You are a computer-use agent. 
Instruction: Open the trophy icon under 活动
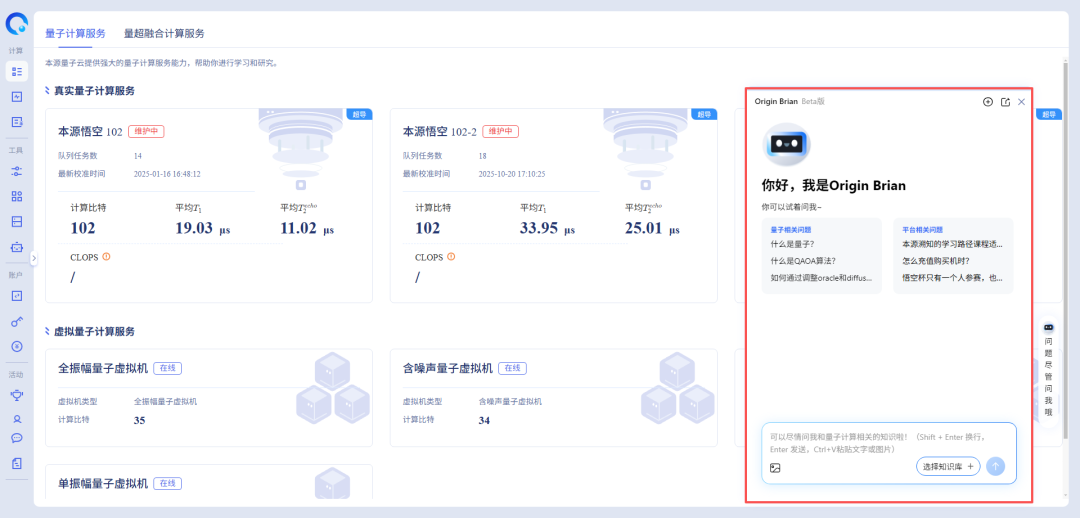17,395
